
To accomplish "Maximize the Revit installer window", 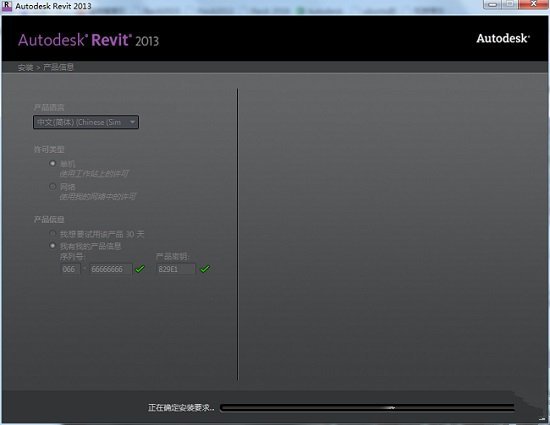I will tap(510, 5).
